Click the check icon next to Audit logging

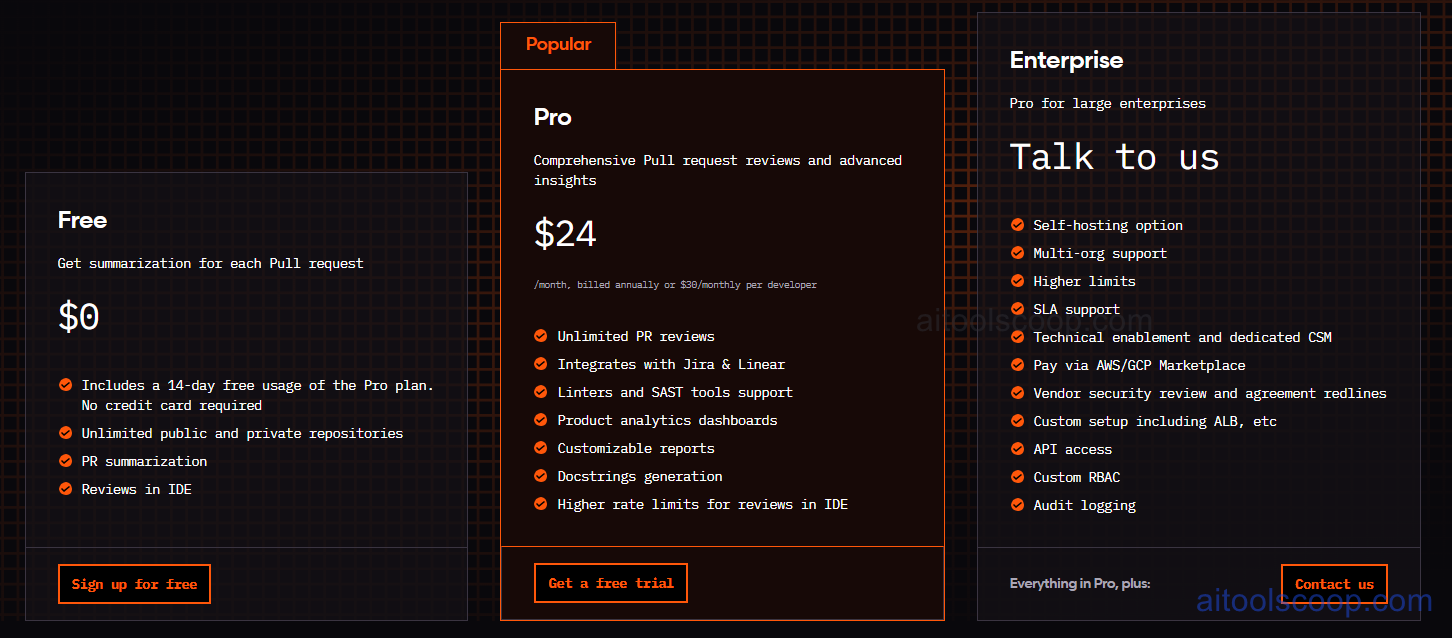click(x=1017, y=505)
